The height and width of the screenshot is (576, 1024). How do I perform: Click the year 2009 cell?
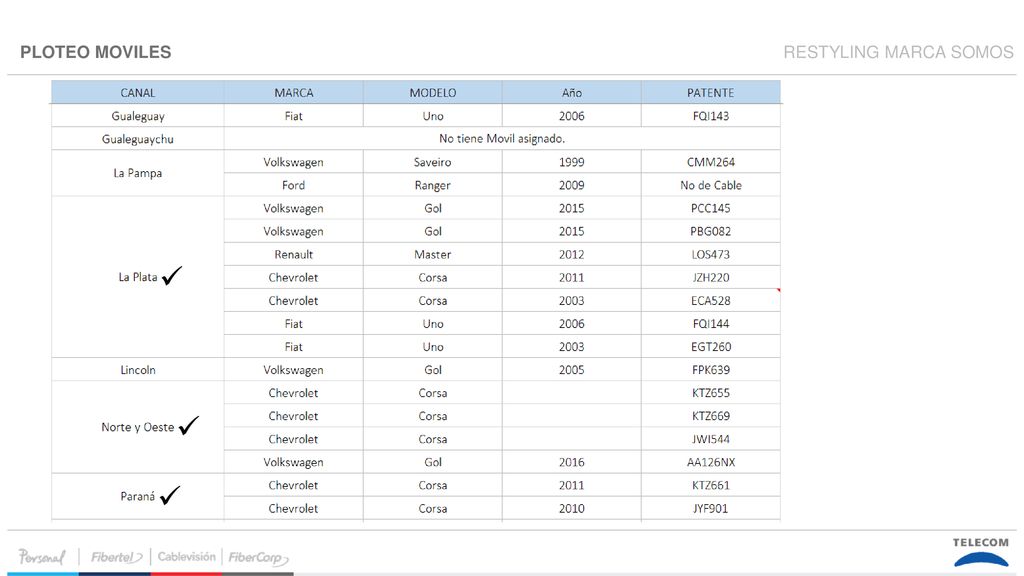(x=571, y=185)
